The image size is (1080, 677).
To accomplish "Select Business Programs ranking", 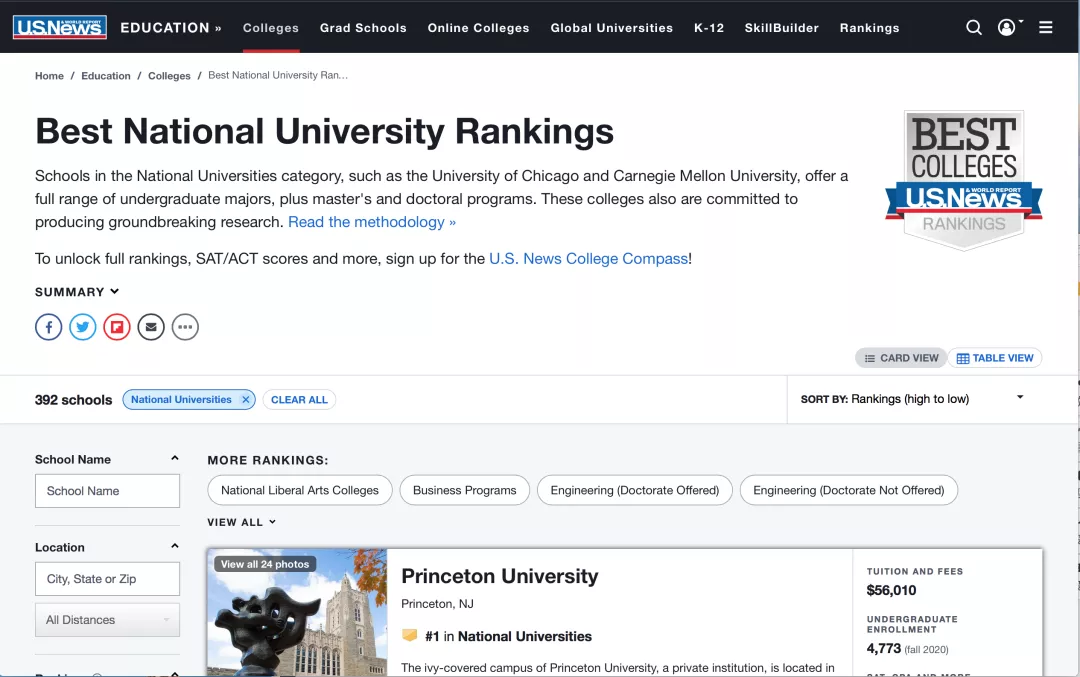I will [x=464, y=490].
